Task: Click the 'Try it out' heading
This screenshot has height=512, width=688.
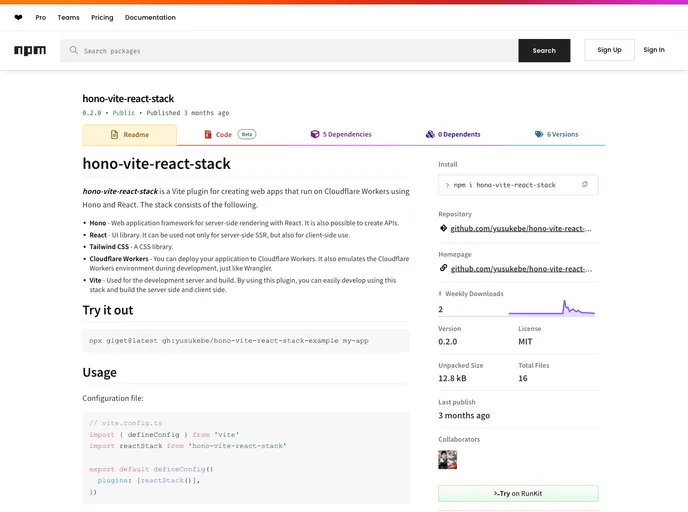Action: tap(108, 310)
